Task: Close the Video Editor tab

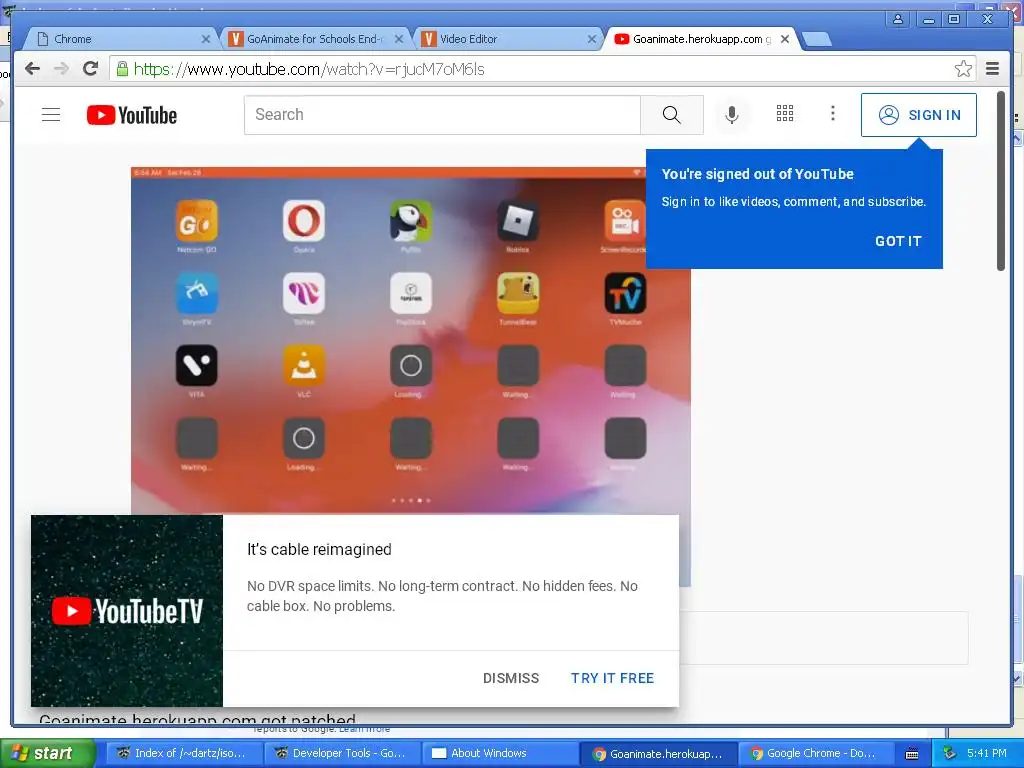Action: (x=592, y=39)
